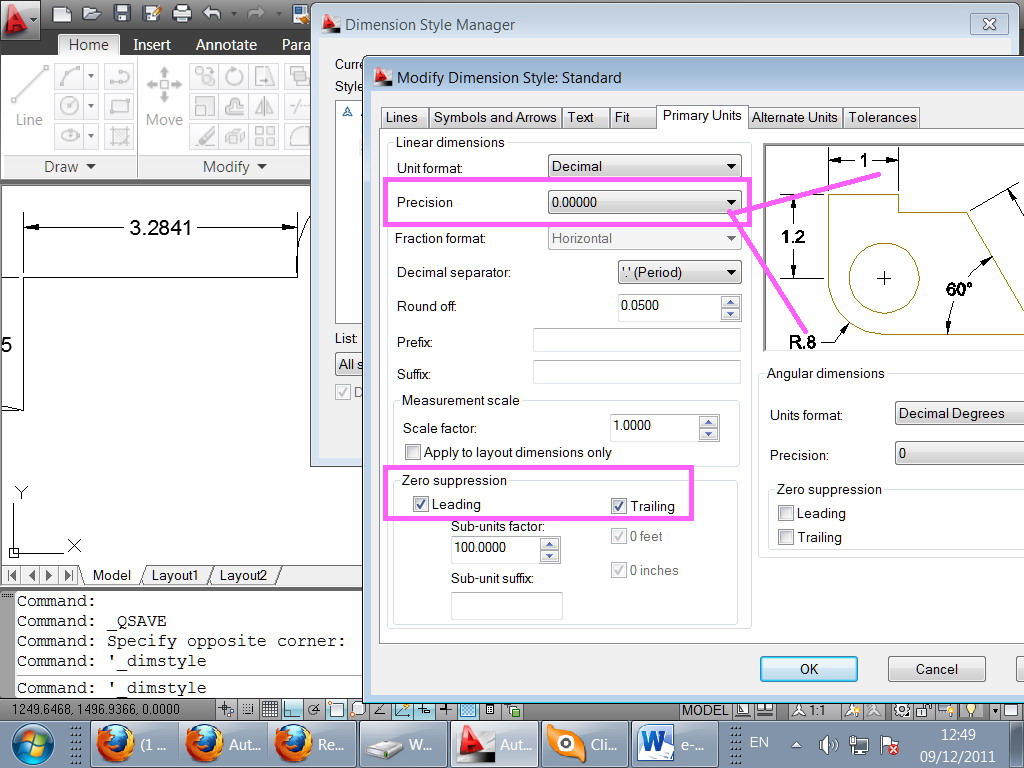The image size is (1024, 768).
Task: Click the Prefix input field
Action: tap(637, 340)
